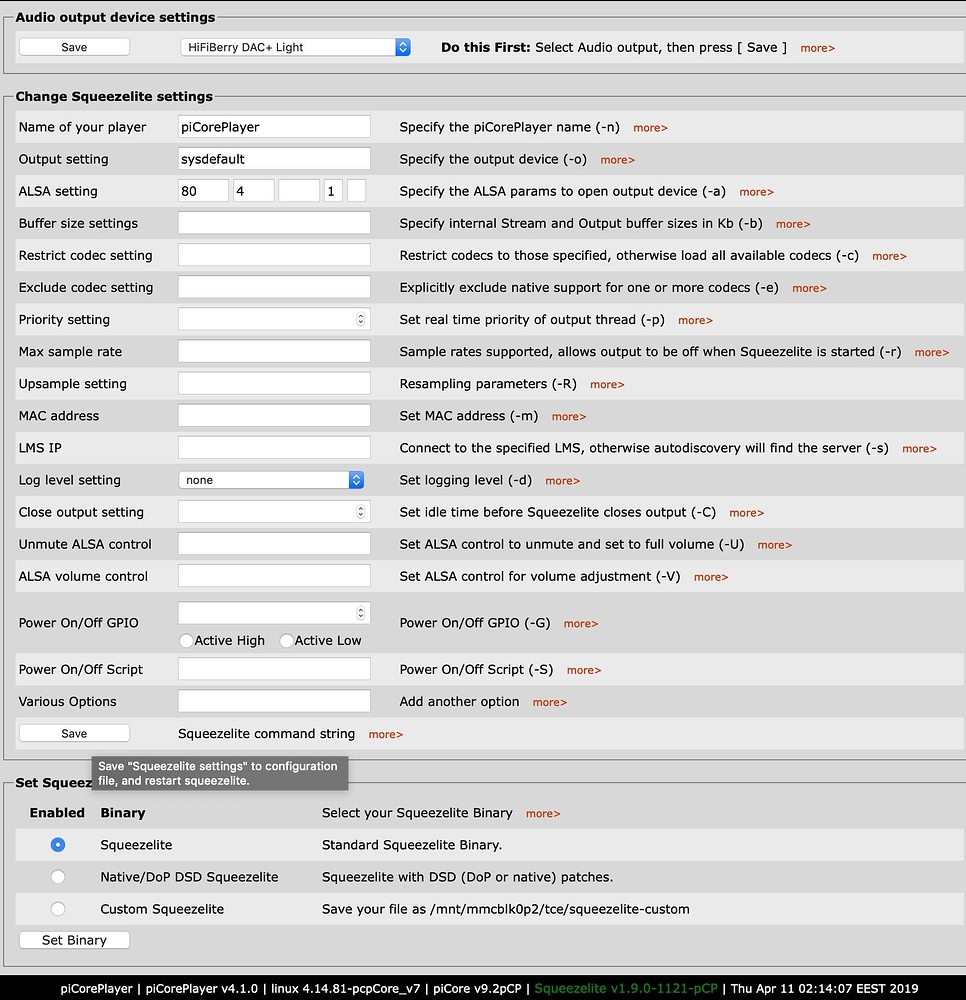Choose the Custom Squeezelite binary option
Viewport: 966px width, 1000px height.
(x=58, y=908)
